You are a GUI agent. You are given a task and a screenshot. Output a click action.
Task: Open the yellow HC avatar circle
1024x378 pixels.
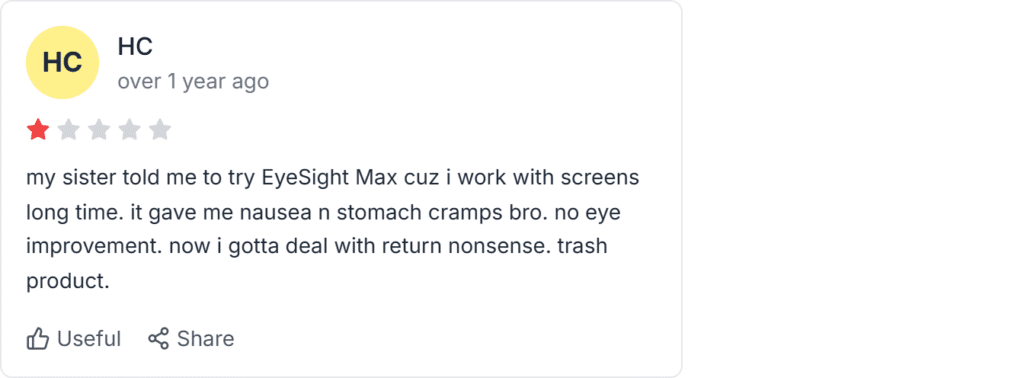click(x=62, y=63)
